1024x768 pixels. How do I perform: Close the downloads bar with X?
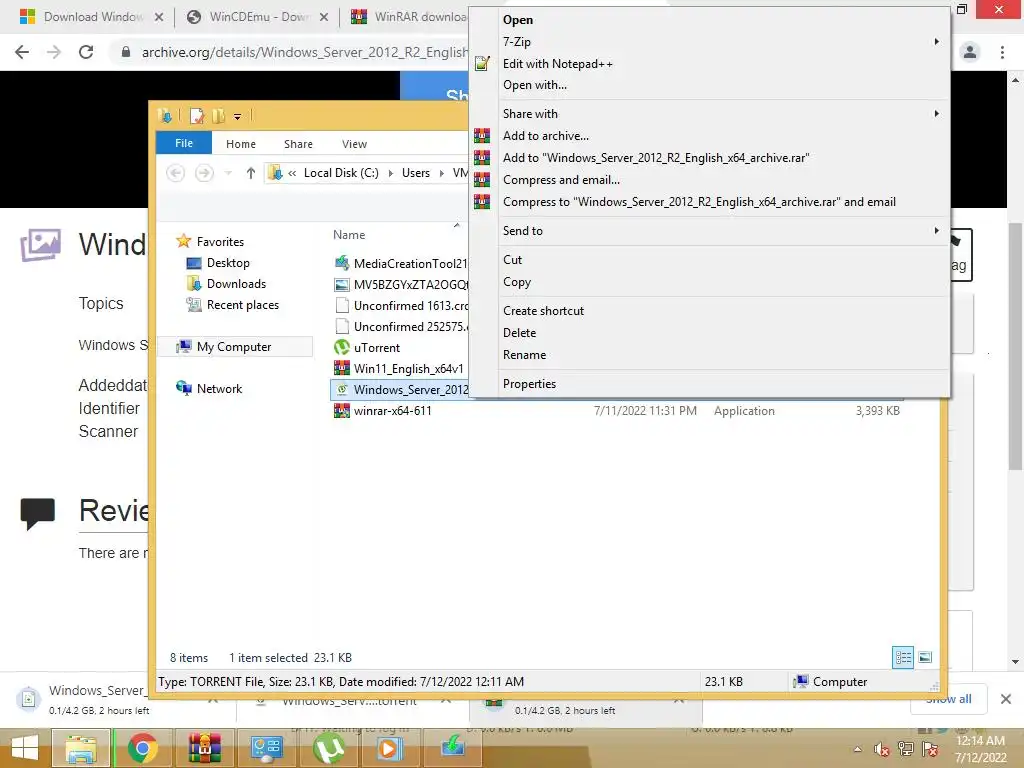point(1006,699)
